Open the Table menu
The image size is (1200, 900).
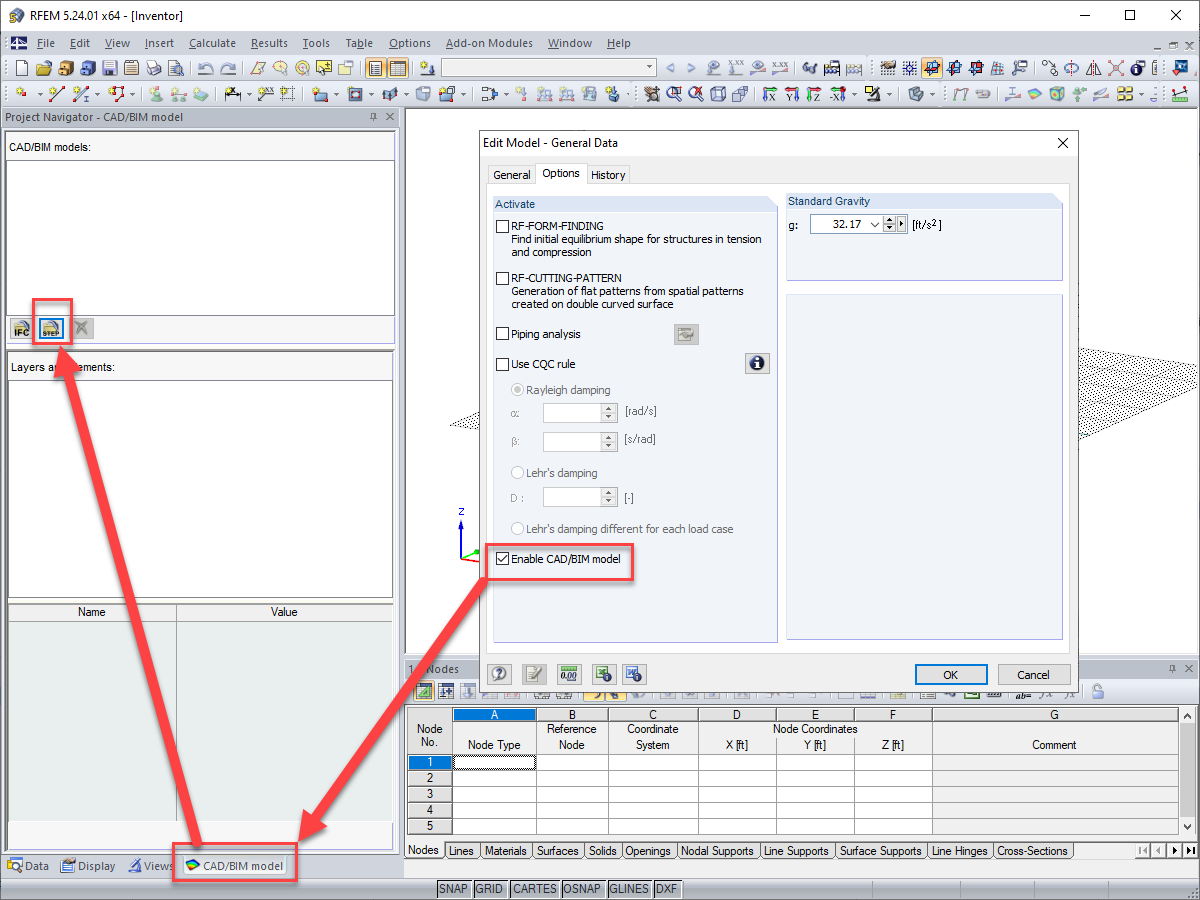click(x=359, y=43)
